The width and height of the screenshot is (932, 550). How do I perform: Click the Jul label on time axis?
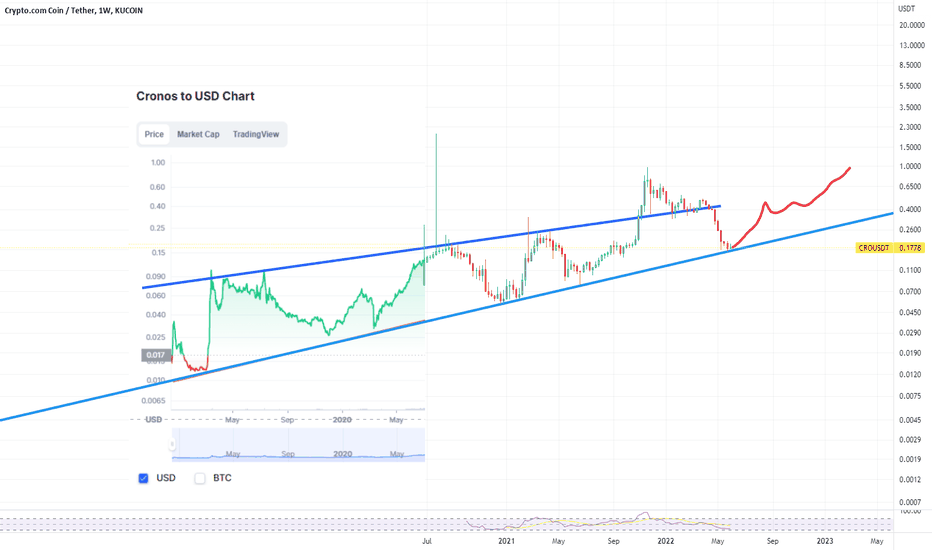coord(426,541)
